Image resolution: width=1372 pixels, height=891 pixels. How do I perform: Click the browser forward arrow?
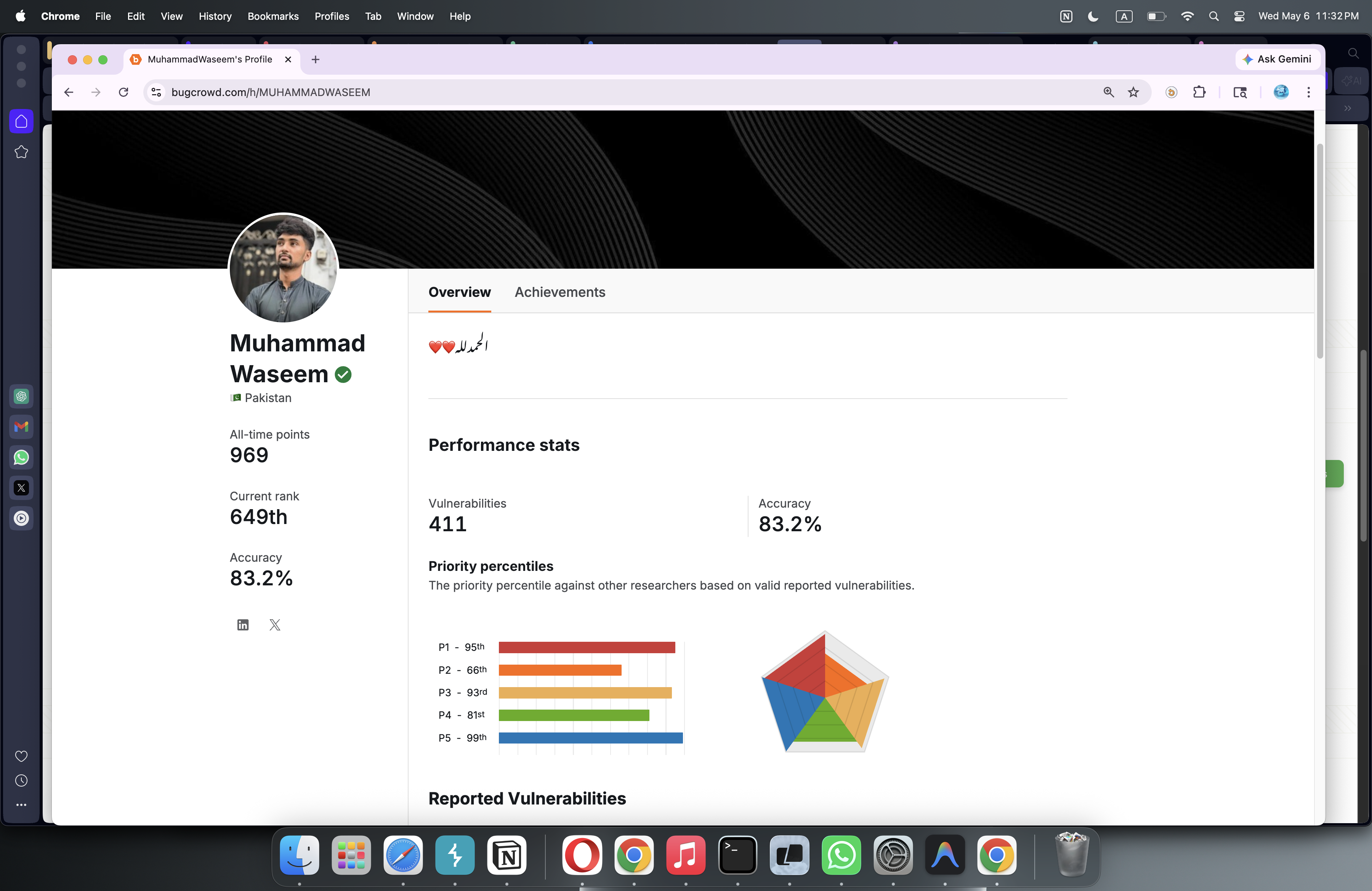pos(96,92)
